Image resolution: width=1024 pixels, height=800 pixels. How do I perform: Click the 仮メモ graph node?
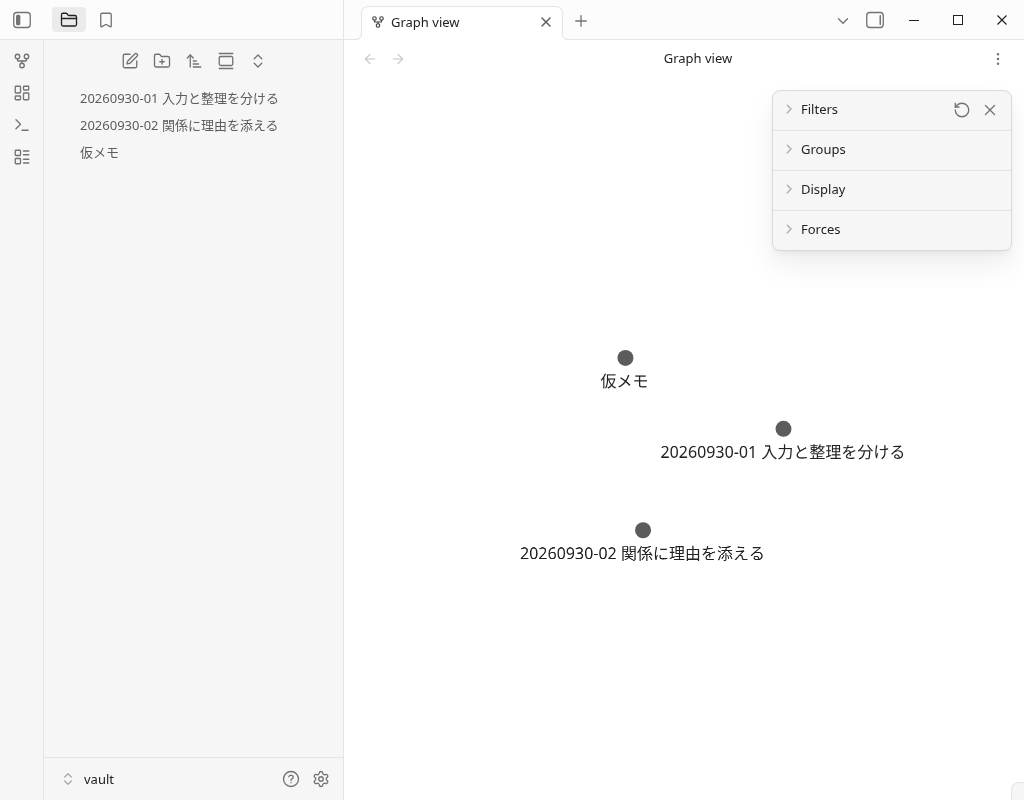click(x=625, y=358)
